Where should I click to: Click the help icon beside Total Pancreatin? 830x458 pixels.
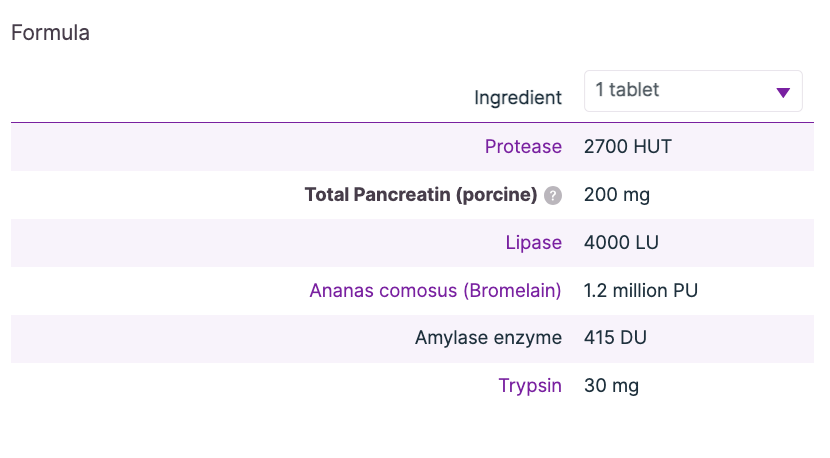tap(553, 196)
